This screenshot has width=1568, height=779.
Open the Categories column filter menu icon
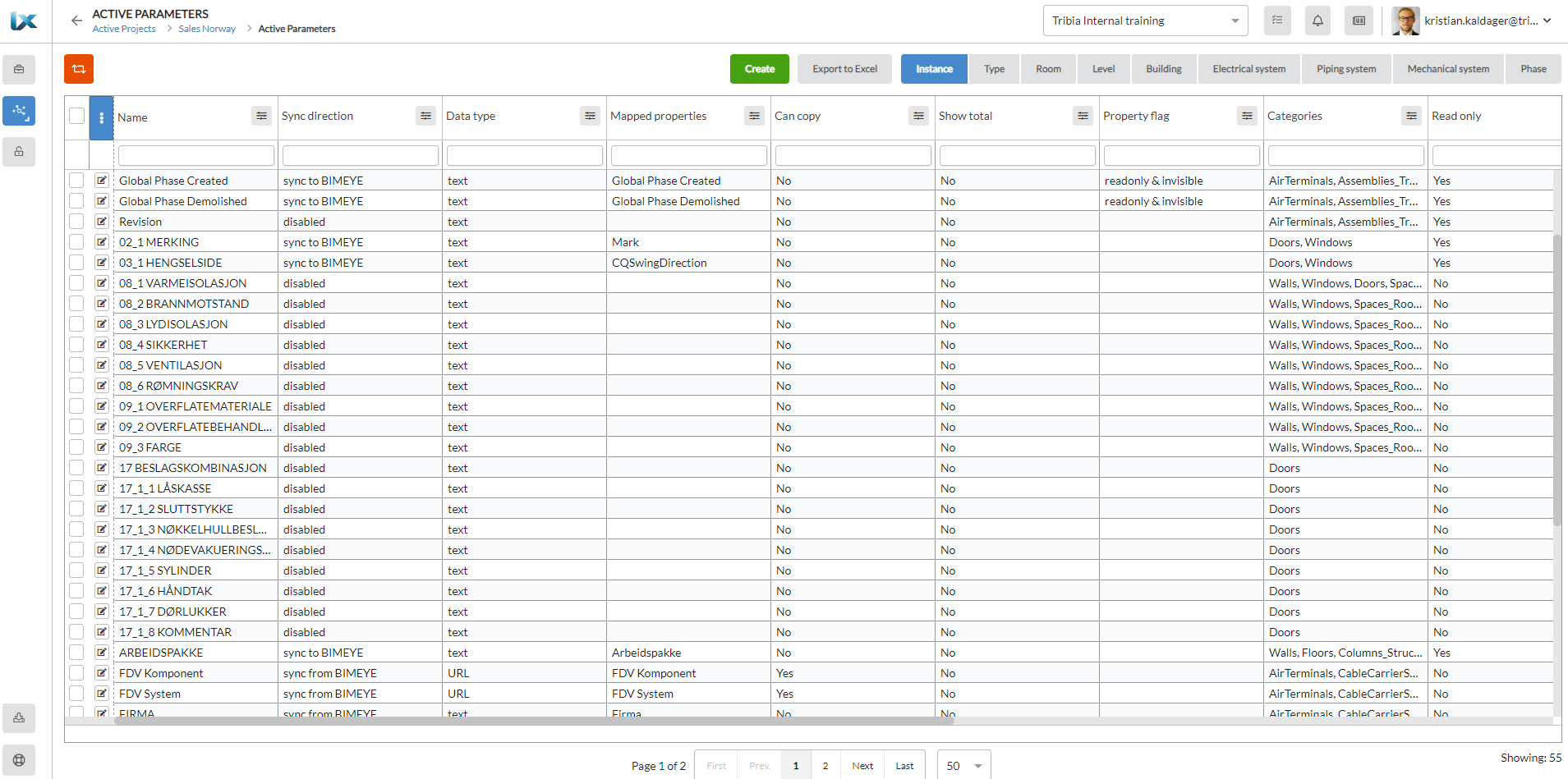click(x=1411, y=117)
